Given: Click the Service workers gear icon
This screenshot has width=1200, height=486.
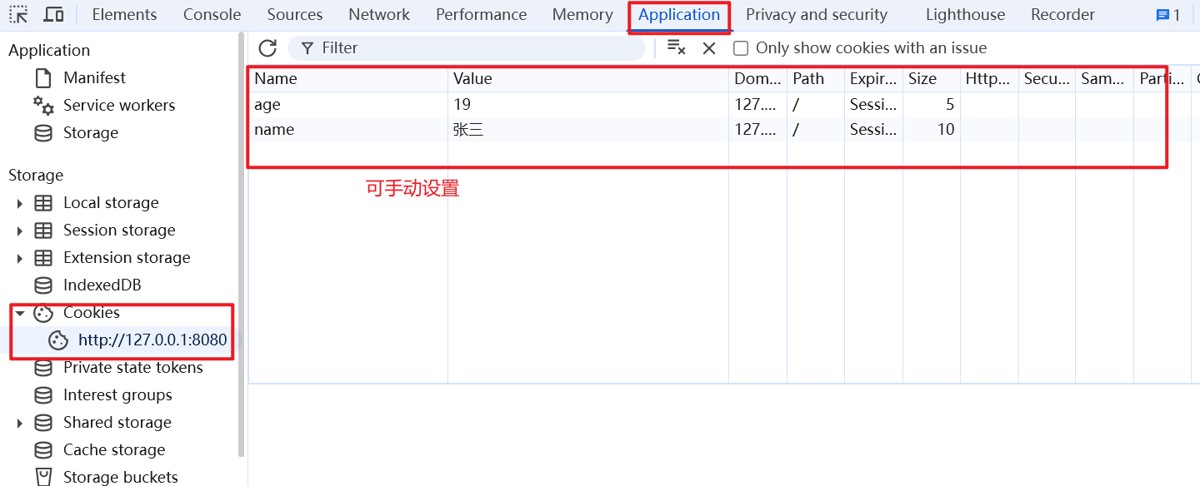Looking at the screenshot, I should [x=43, y=105].
